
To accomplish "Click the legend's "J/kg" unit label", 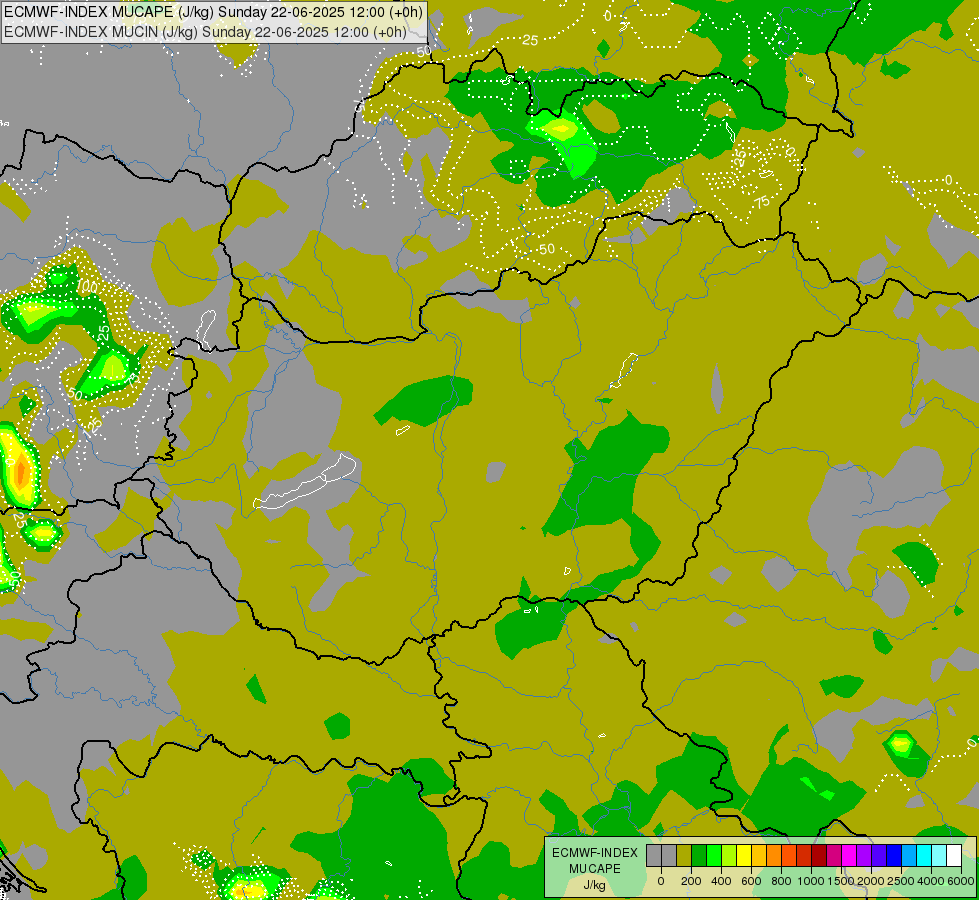I will [595, 885].
